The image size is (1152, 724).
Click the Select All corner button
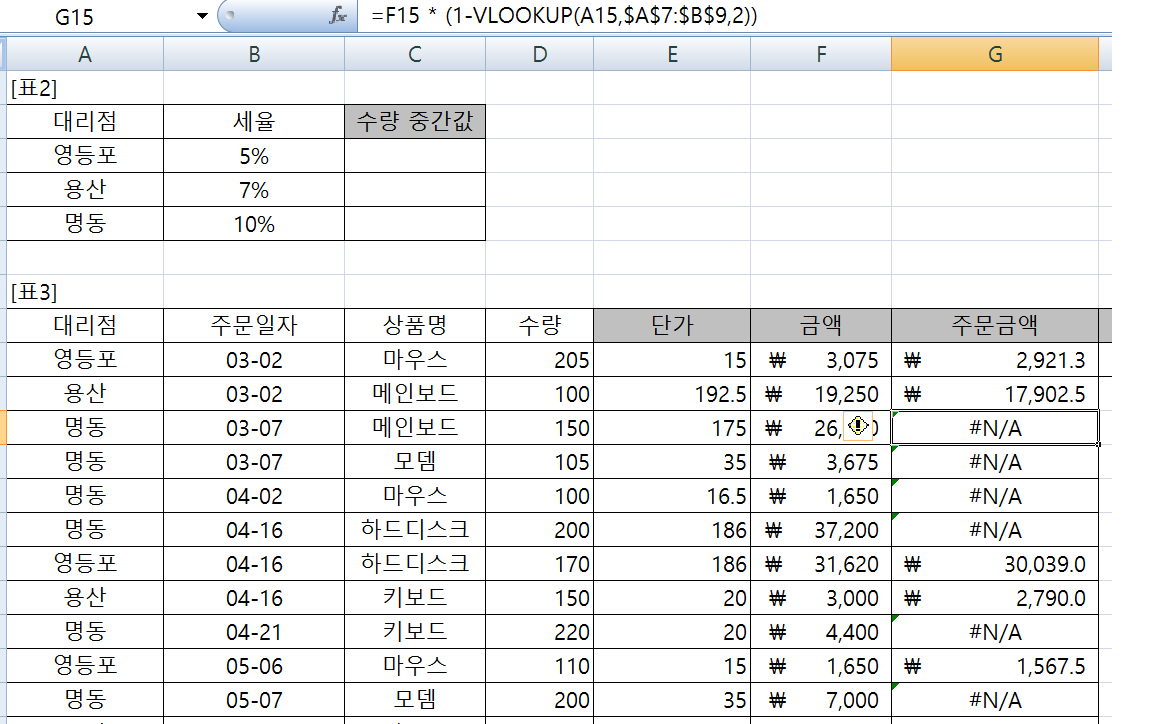pos(3,54)
